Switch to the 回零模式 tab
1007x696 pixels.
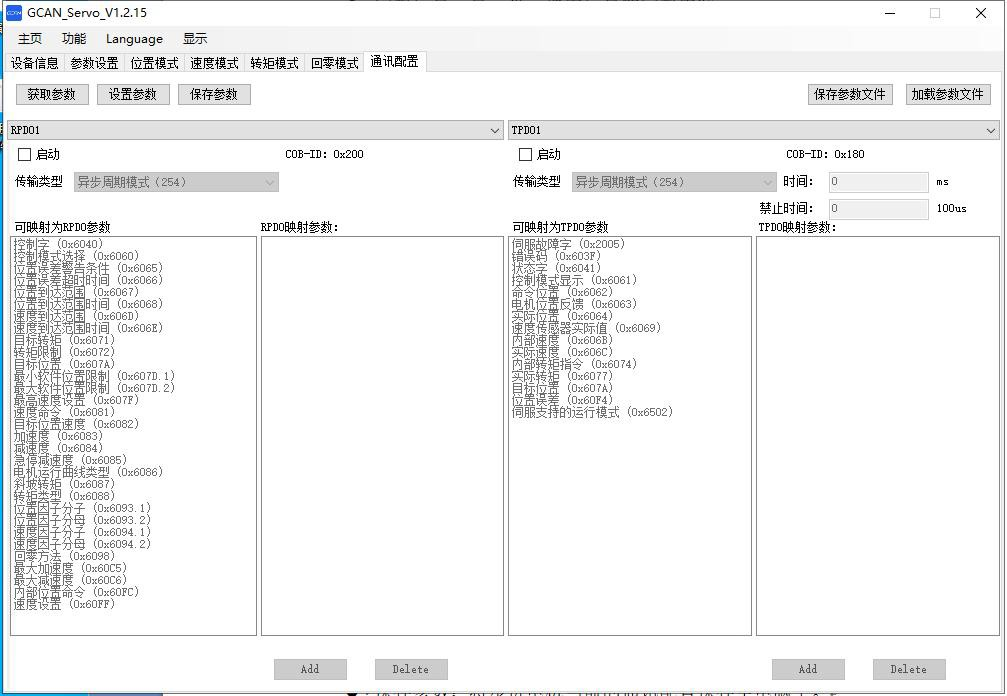334,63
